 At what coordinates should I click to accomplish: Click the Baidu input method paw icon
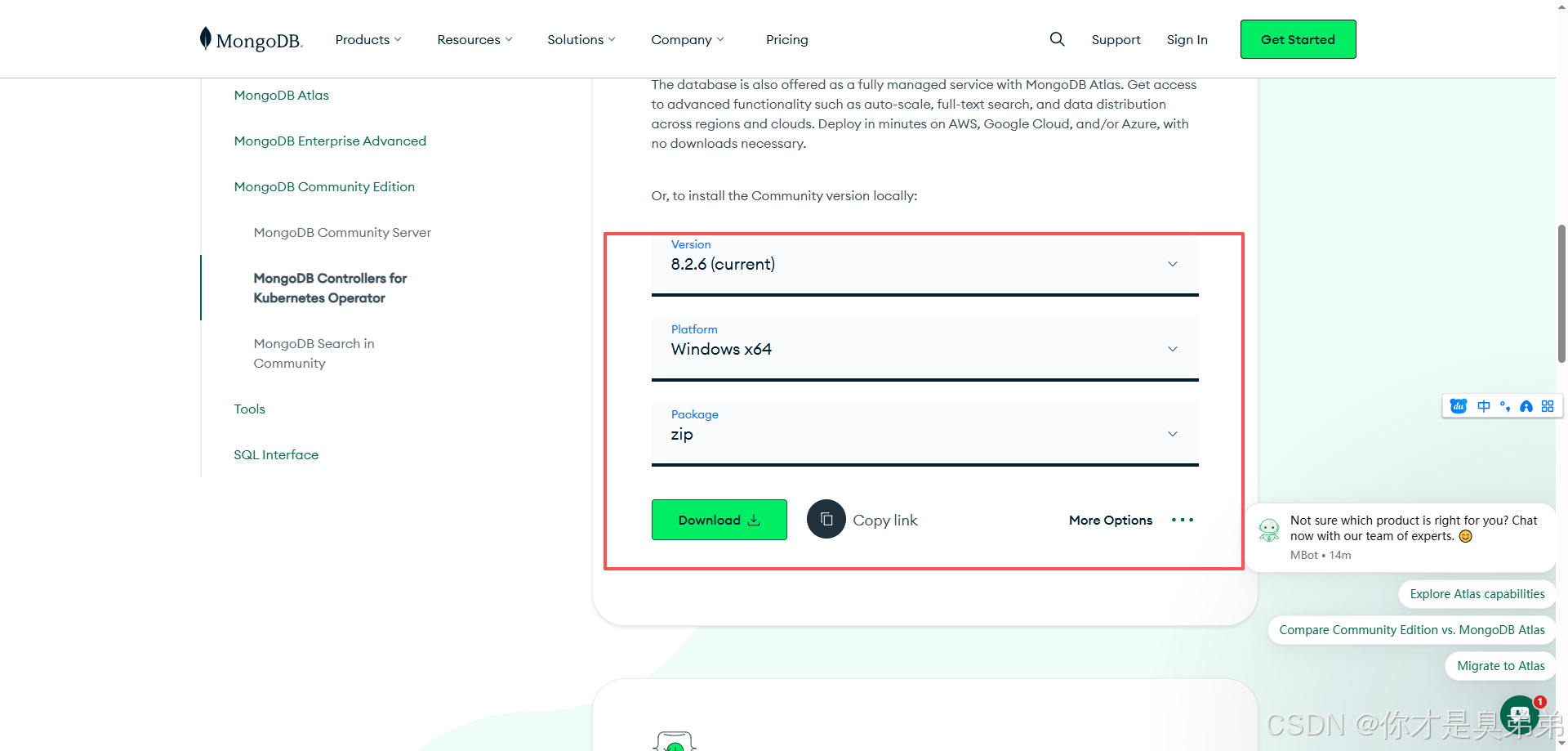point(1459,406)
